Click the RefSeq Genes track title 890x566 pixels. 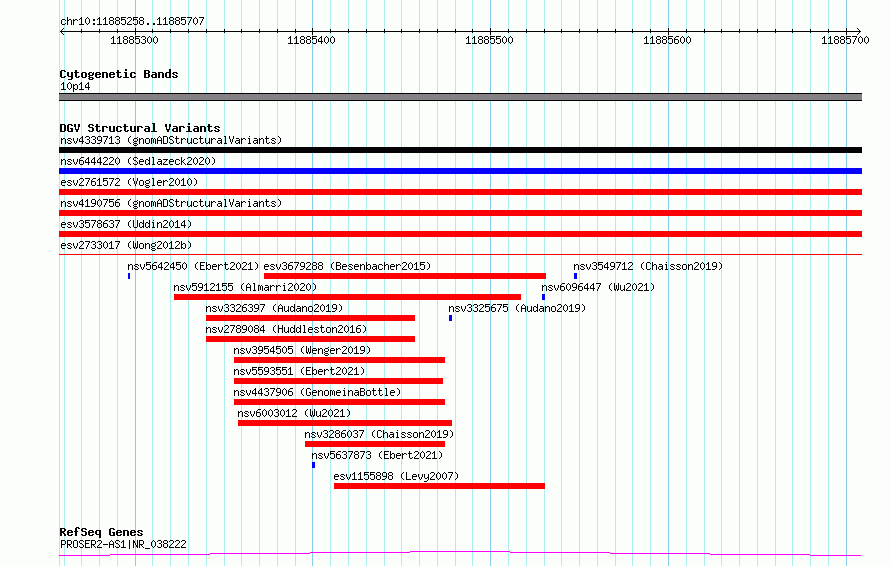[x=101, y=533]
